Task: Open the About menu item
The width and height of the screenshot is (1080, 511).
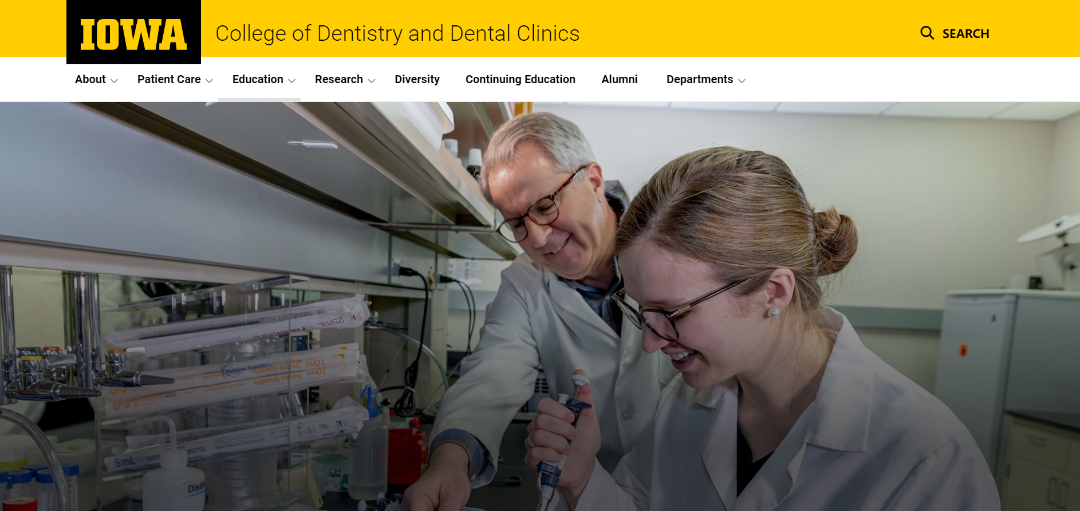Action: coord(90,79)
